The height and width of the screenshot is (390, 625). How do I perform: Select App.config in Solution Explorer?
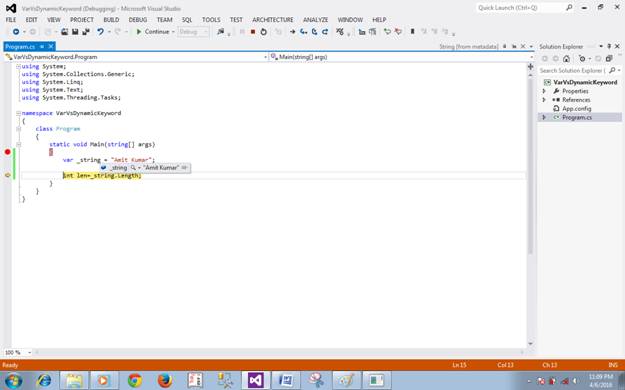point(576,108)
